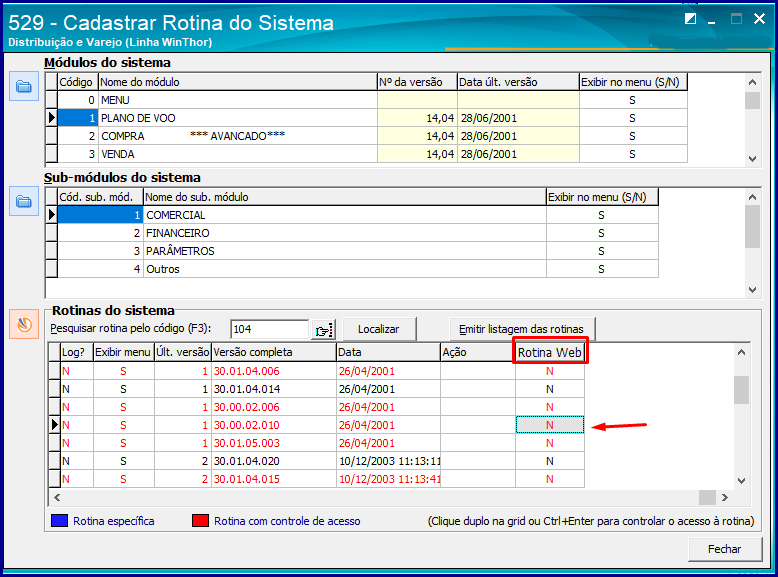Screen dimensions: 778x577
Task: Click right arrow of routines horizontal scrollbar
Action: 724,497
